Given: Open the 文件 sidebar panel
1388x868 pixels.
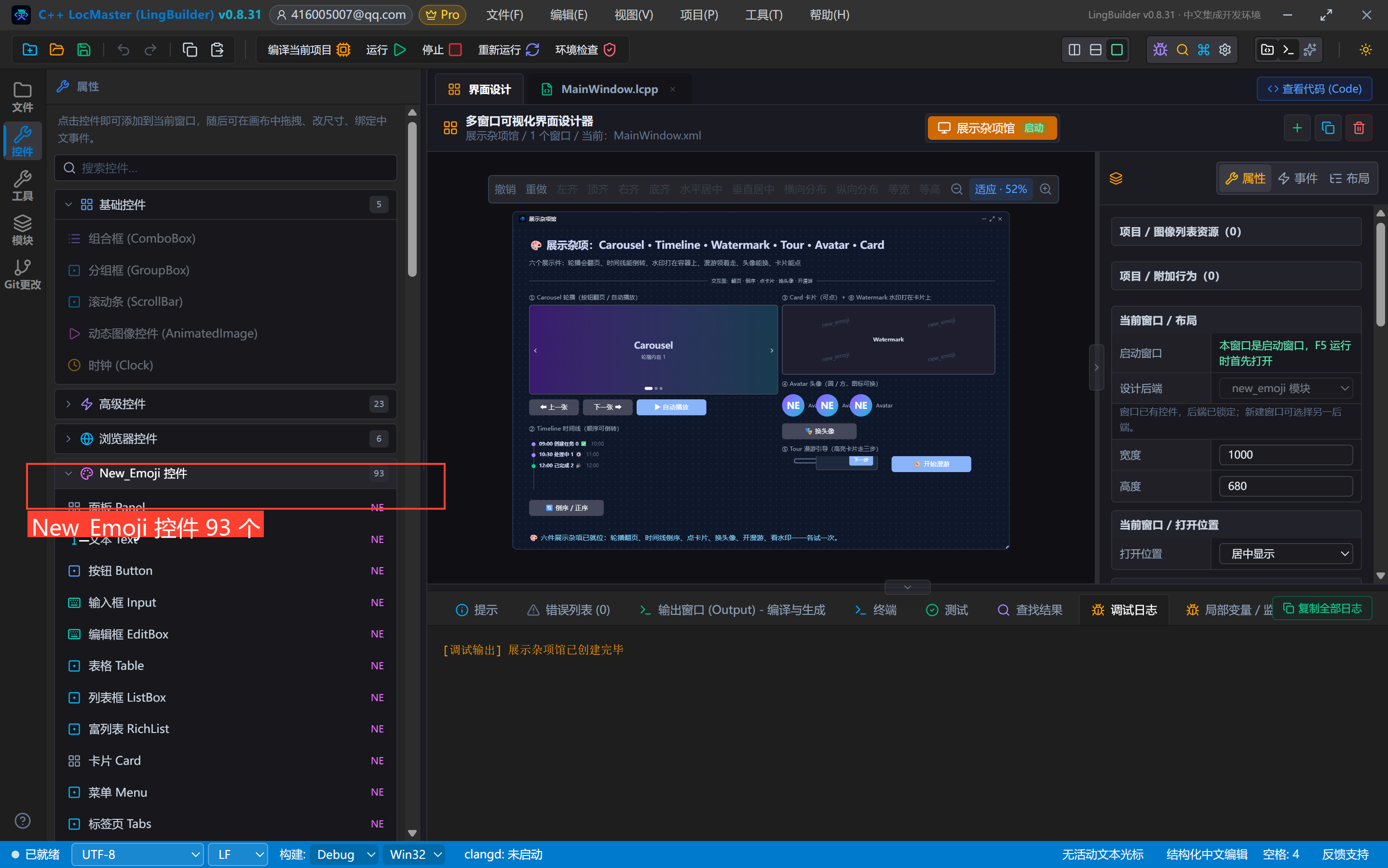Looking at the screenshot, I should (22, 97).
